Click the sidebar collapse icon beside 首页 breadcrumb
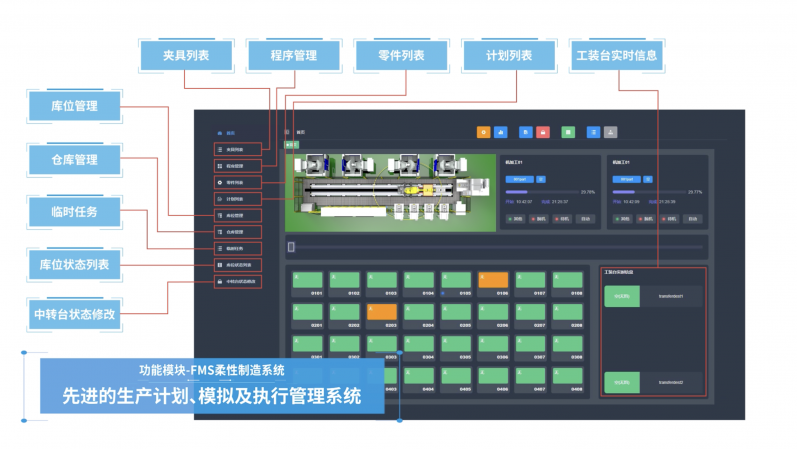The height and width of the screenshot is (449, 797). click(288, 132)
